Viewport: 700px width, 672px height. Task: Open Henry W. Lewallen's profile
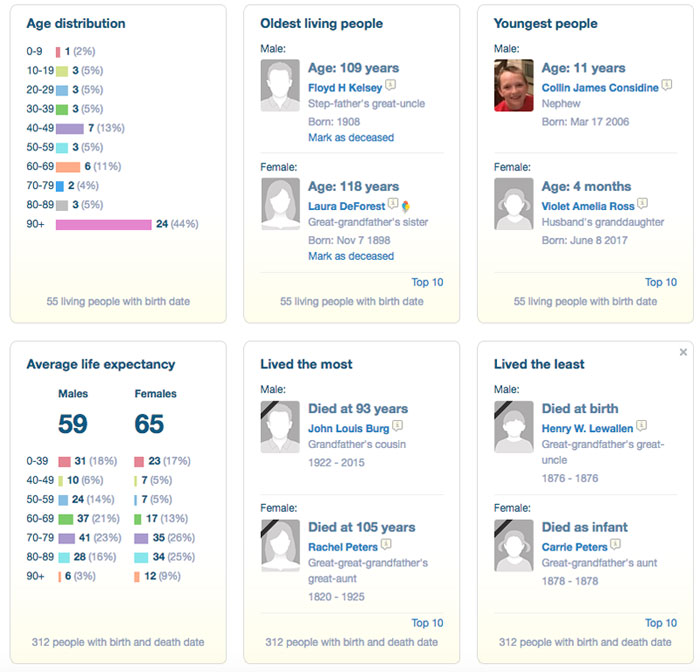[588, 428]
